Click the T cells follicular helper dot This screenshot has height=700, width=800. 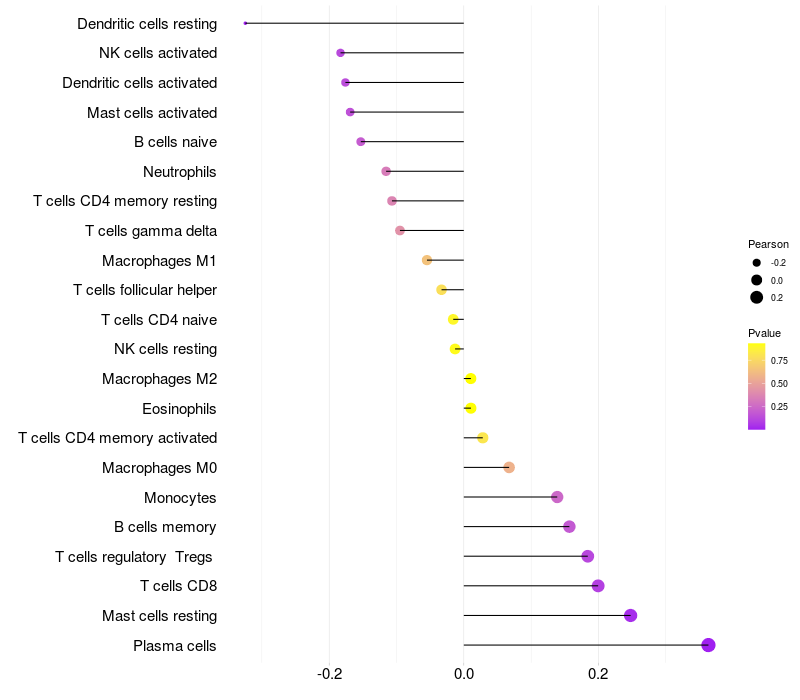point(441,290)
